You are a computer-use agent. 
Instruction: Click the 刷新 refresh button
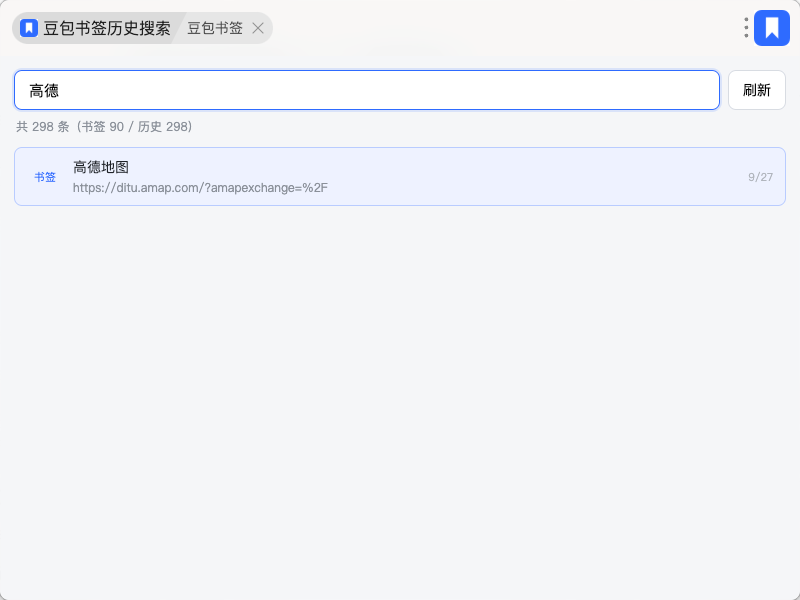[757, 90]
